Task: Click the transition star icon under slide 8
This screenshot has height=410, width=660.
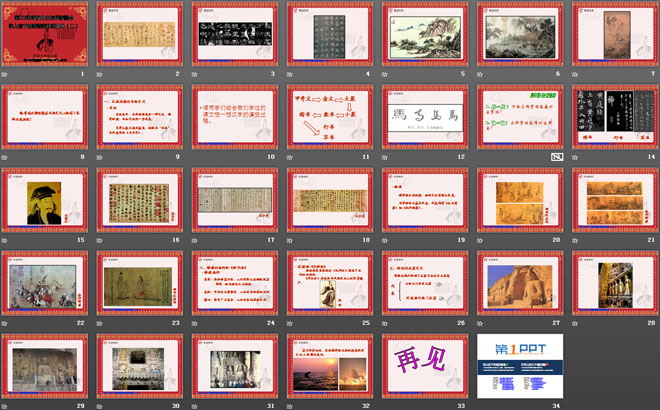Action: 4,157
